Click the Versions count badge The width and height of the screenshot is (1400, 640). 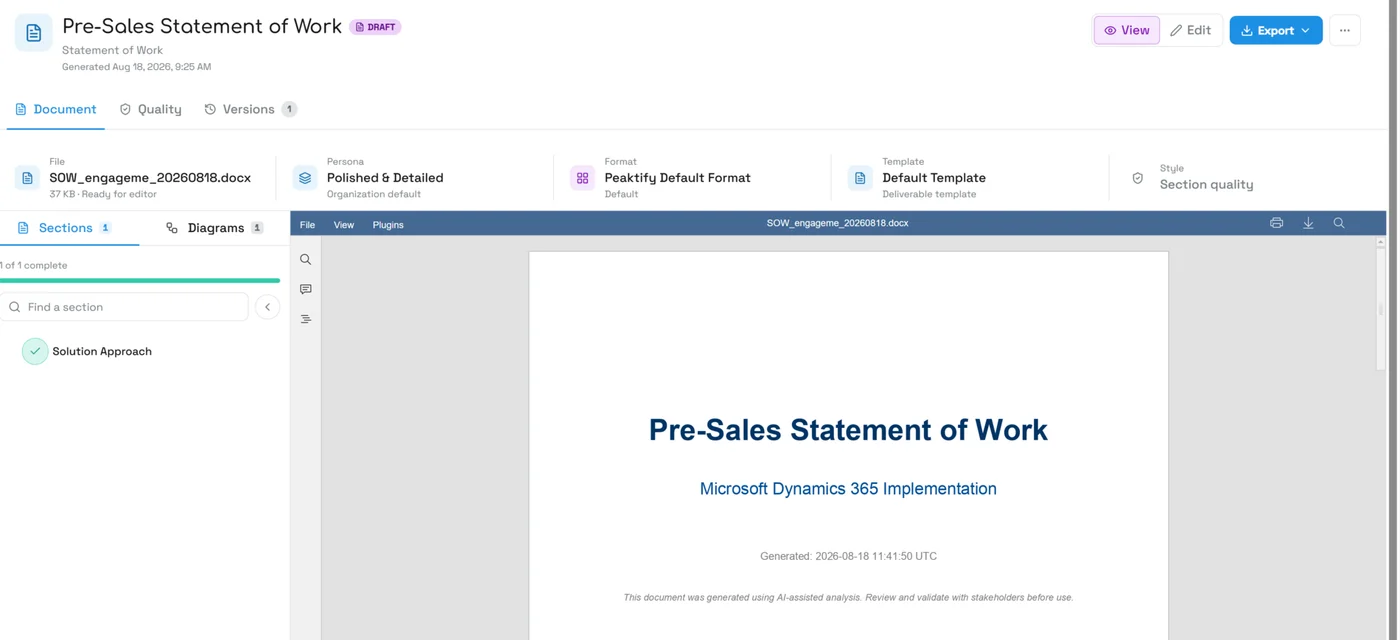click(x=289, y=109)
